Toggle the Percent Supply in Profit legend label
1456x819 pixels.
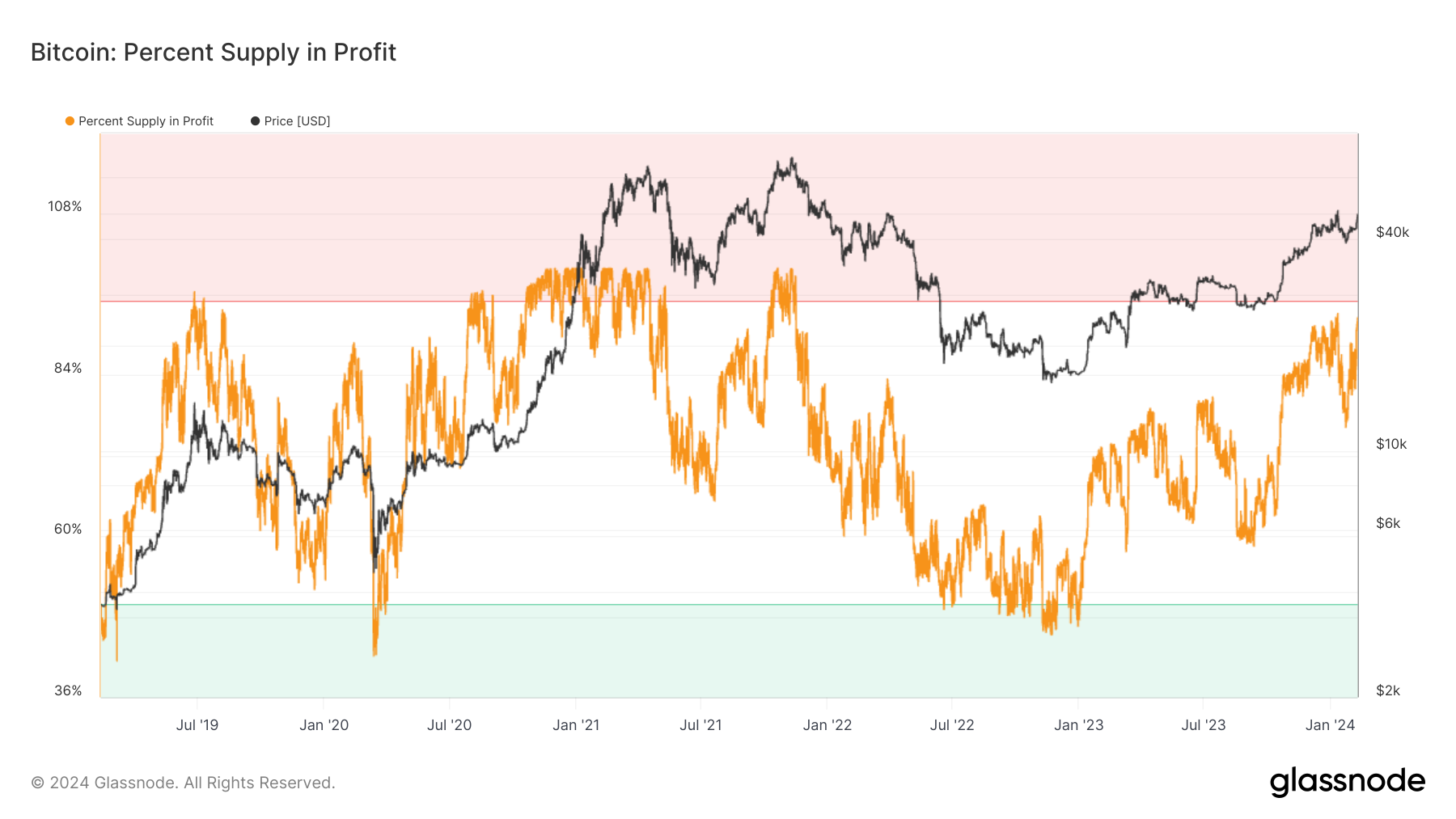(x=146, y=121)
